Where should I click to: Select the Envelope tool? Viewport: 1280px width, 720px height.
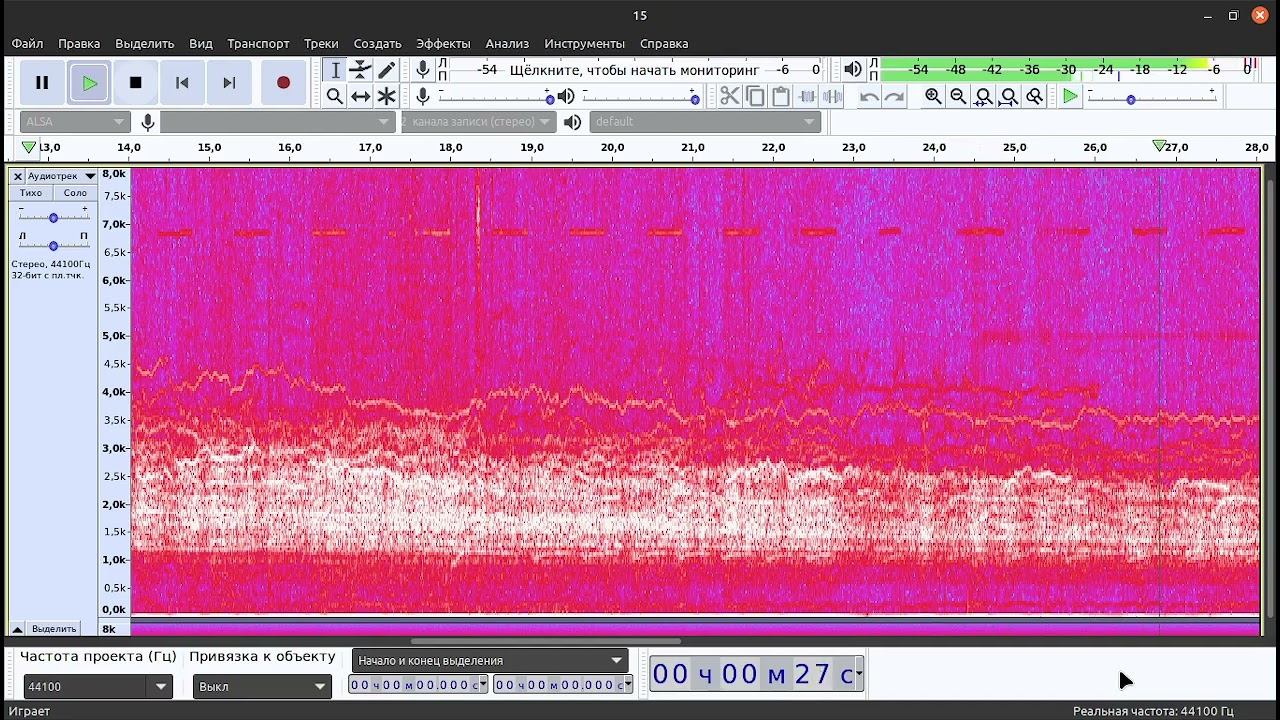360,70
